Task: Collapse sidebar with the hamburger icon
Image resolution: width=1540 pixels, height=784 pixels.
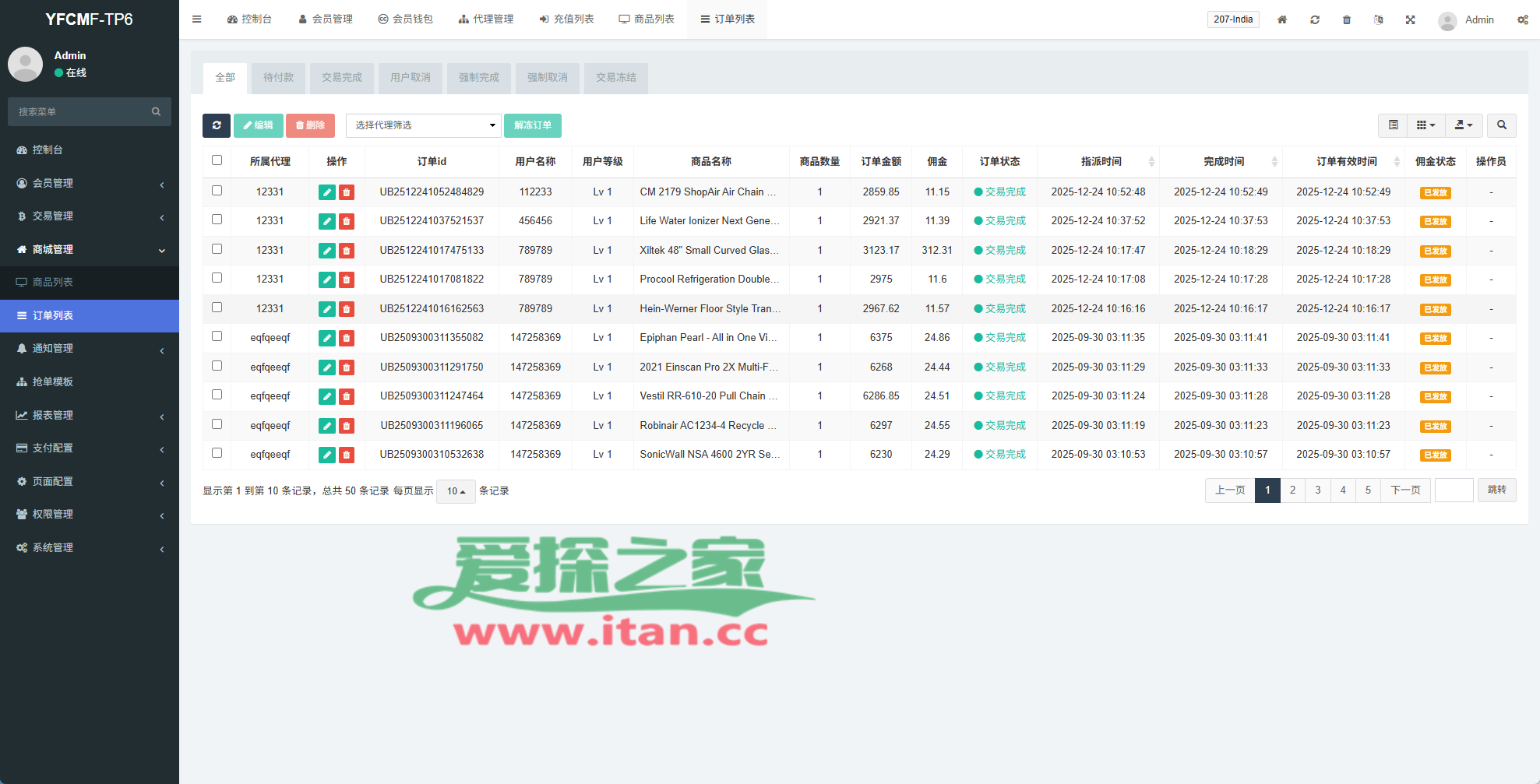Action: pyautogui.click(x=197, y=19)
